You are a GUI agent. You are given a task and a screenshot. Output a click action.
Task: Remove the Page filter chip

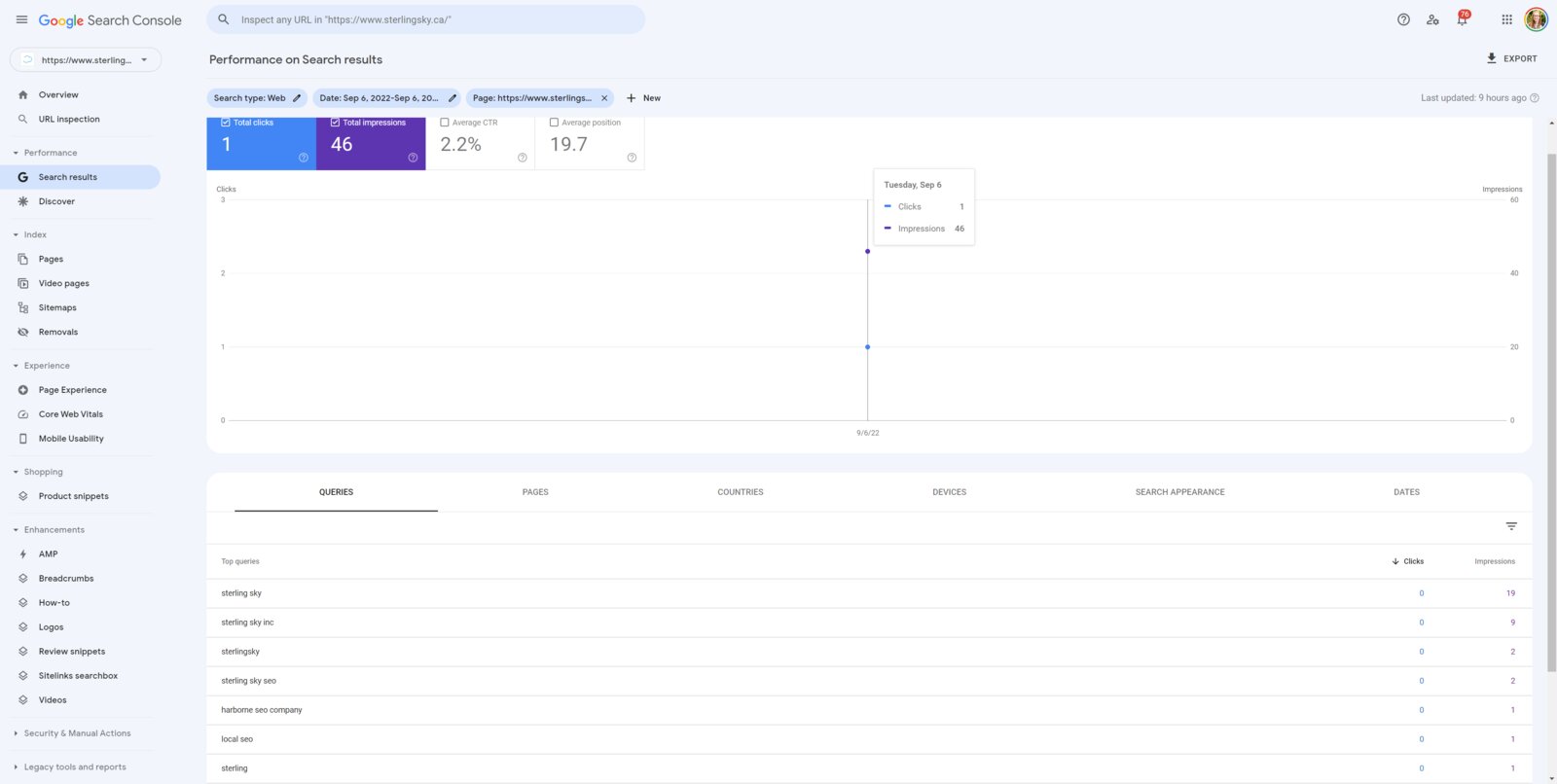click(604, 98)
